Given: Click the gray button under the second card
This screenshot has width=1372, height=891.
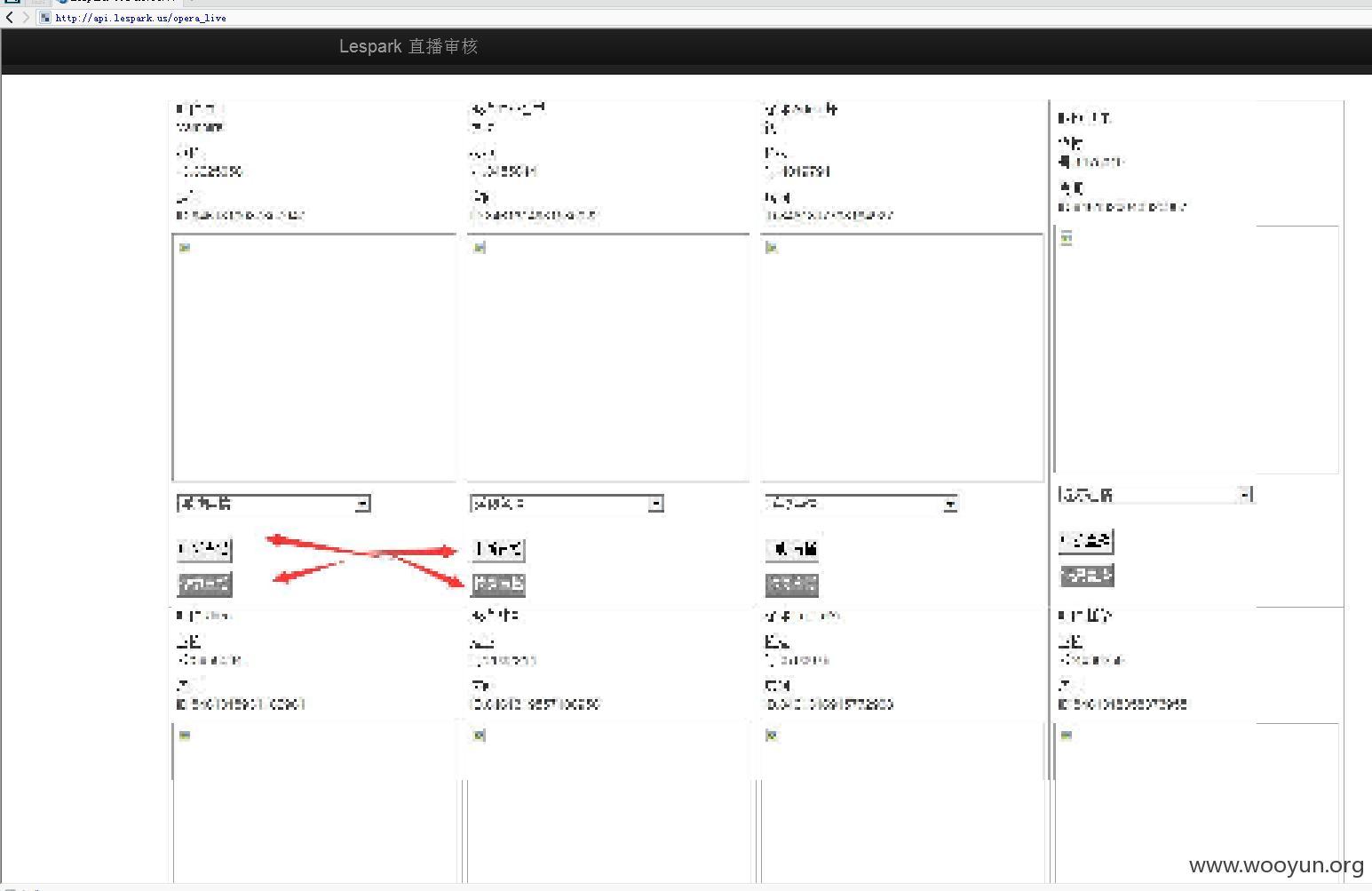Looking at the screenshot, I should coord(498,585).
